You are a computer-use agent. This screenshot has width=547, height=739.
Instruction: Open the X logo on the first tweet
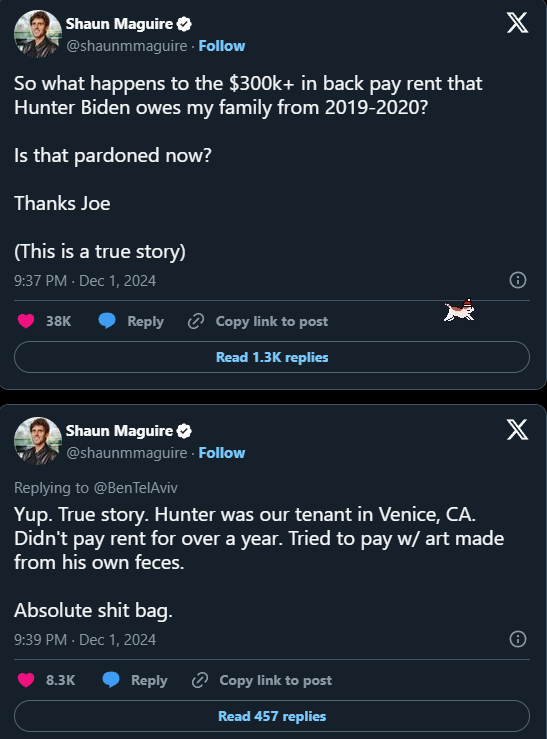517,23
